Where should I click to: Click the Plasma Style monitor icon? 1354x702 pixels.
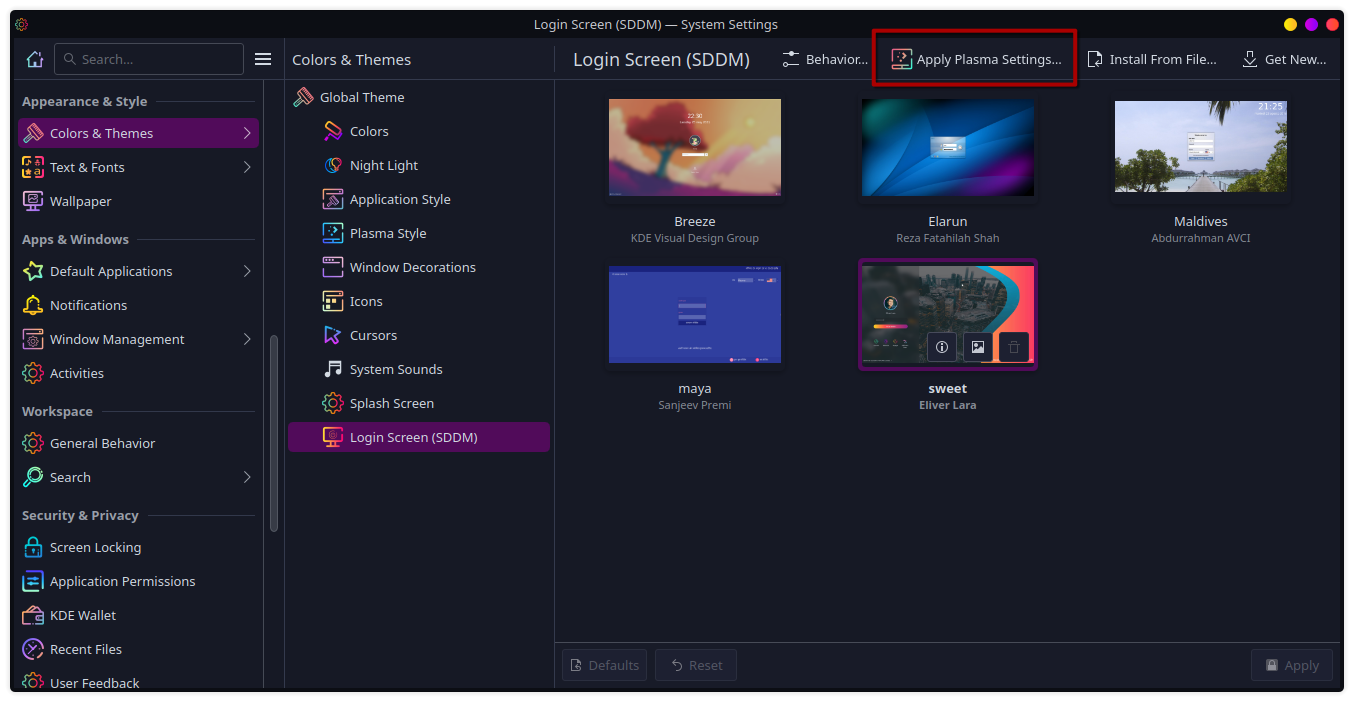pos(333,233)
